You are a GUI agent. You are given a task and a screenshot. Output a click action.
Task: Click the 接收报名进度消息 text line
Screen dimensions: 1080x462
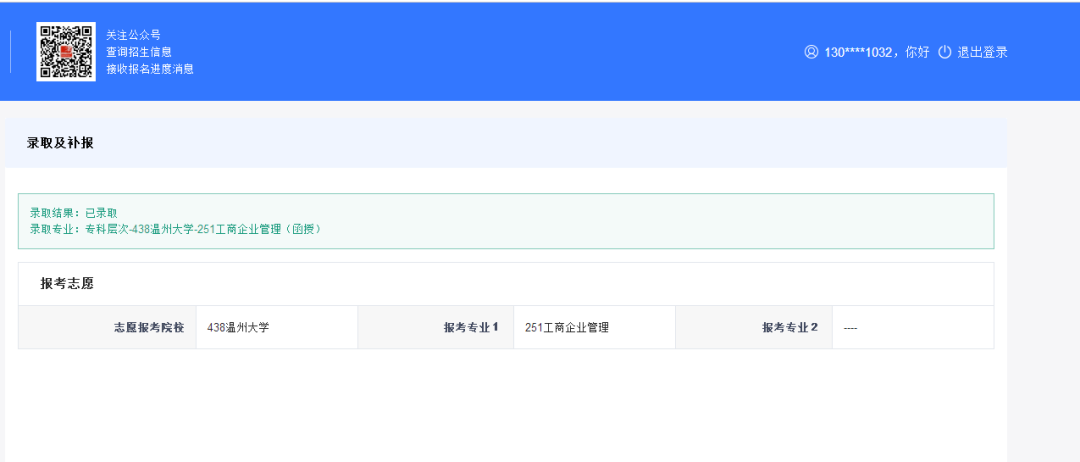pos(149,69)
